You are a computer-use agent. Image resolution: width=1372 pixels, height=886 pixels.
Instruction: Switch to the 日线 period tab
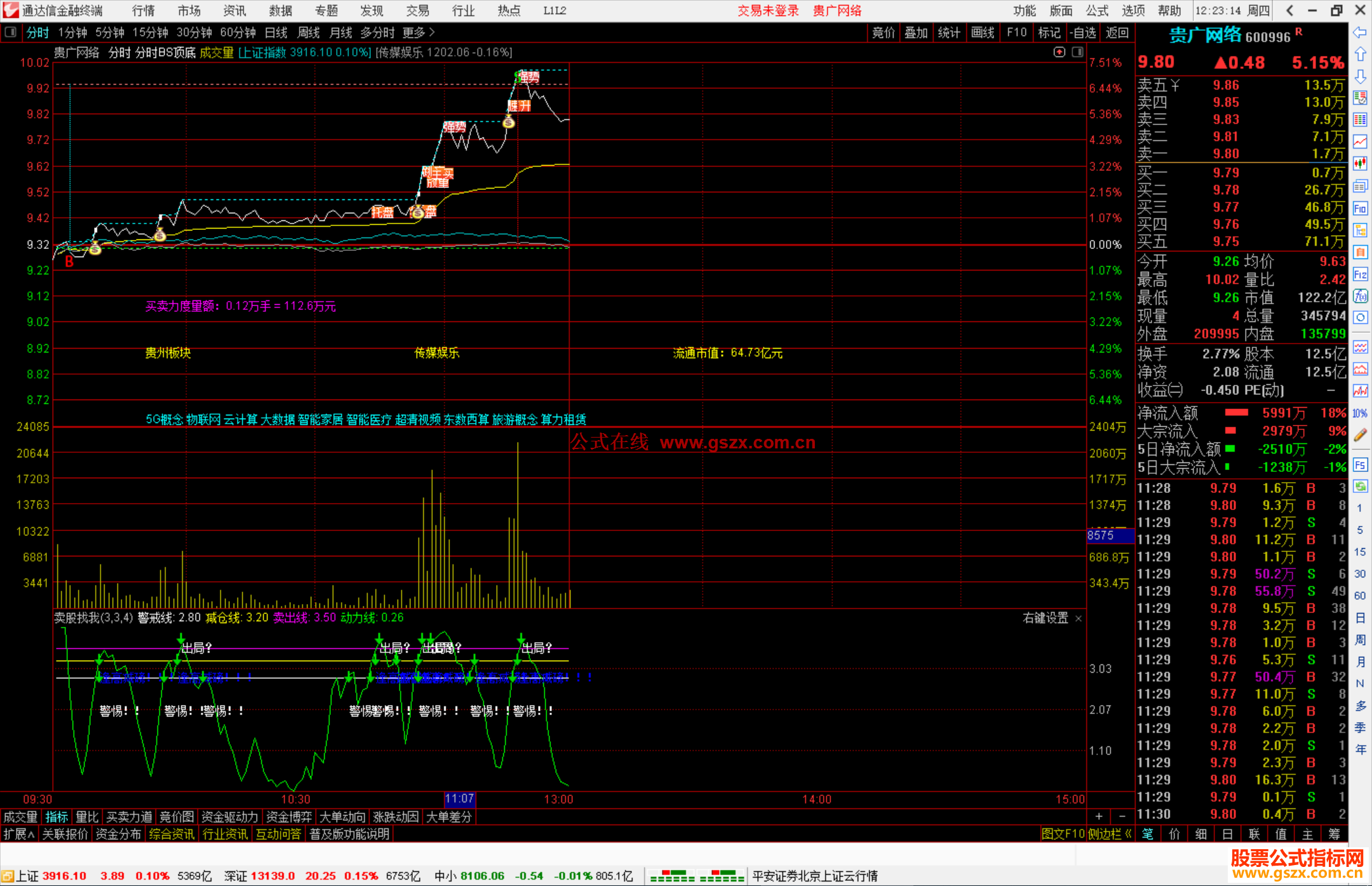point(276,32)
